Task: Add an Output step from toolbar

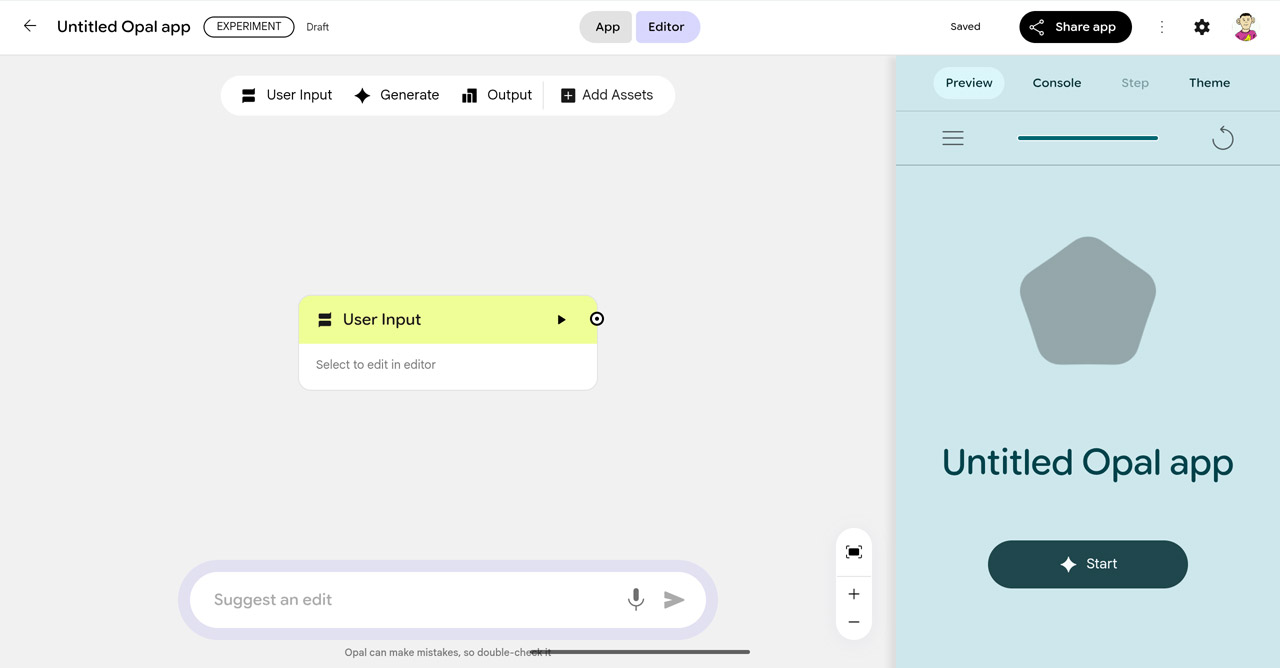Action: pos(497,95)
